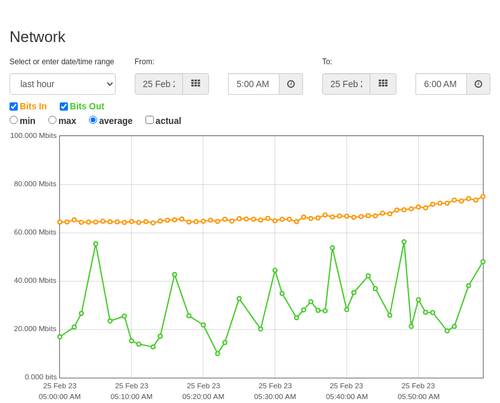
Task: Click the 05:40:00 AM time axis label
Action: pyautogui.click(x=347, y=397)
